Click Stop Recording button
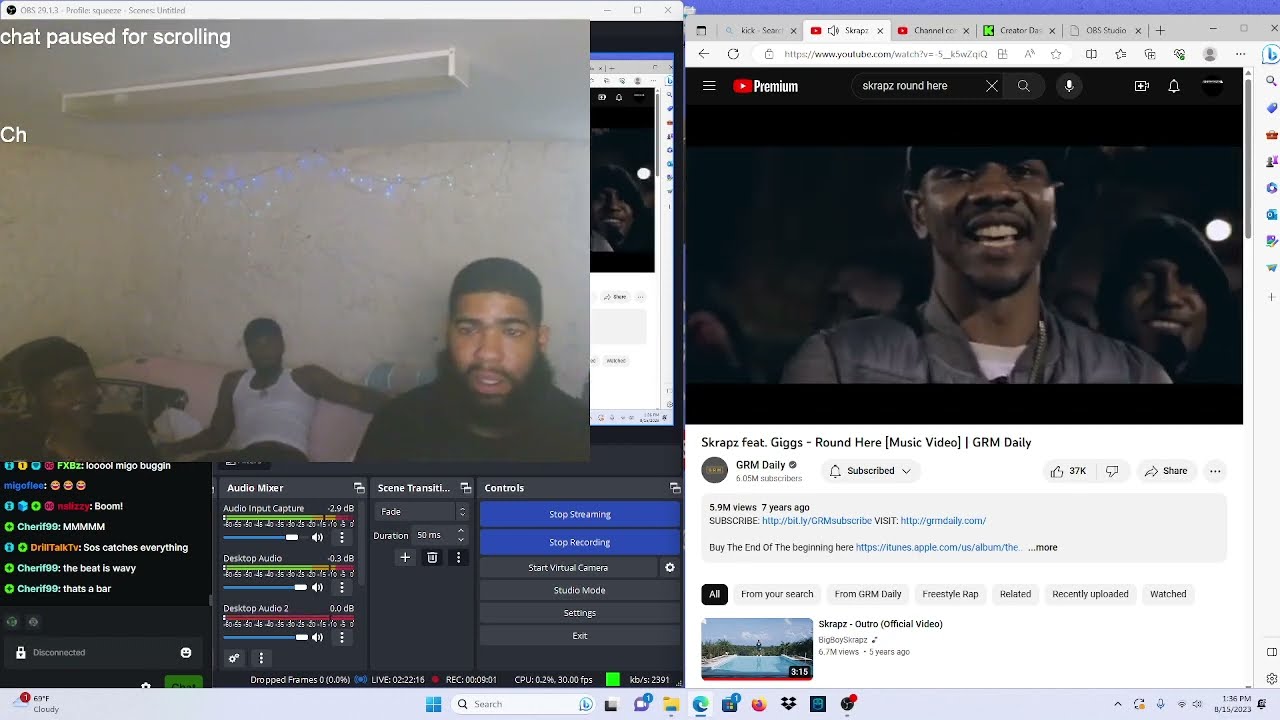1280x720 pixels. point(580,542)
